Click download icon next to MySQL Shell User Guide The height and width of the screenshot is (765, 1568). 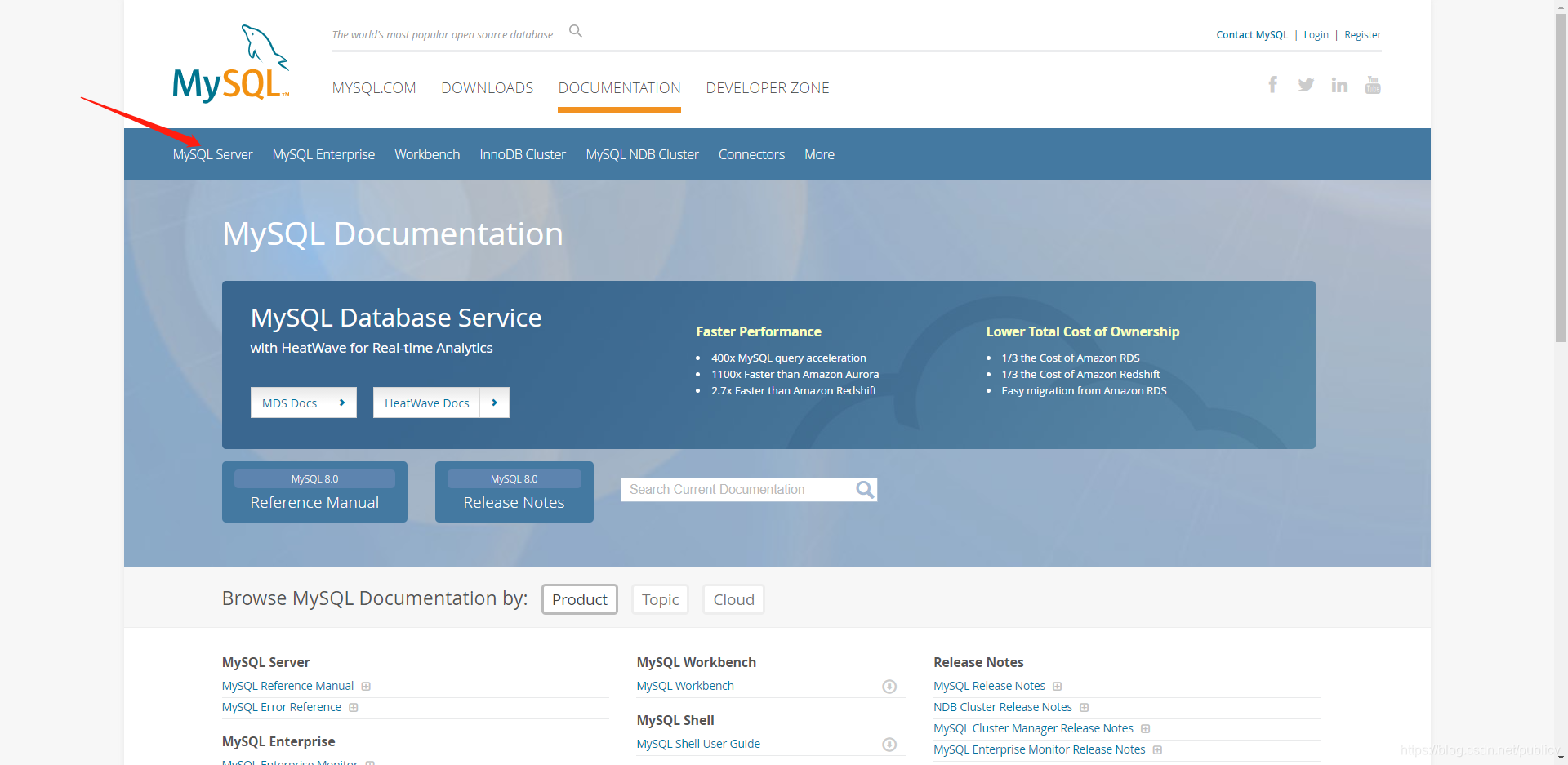(x=889, y=745)
